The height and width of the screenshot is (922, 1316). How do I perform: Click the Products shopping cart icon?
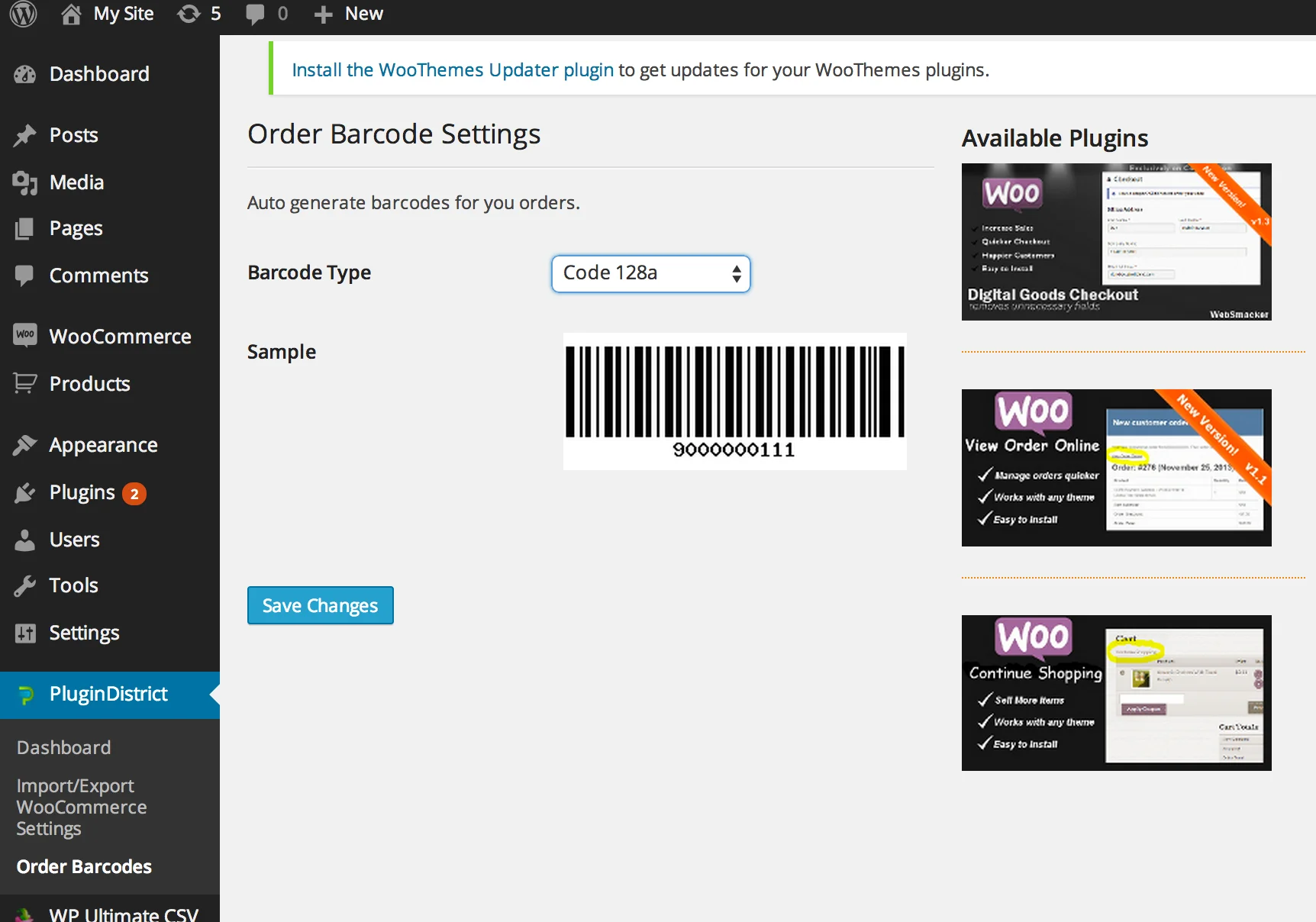coord(25,384)
